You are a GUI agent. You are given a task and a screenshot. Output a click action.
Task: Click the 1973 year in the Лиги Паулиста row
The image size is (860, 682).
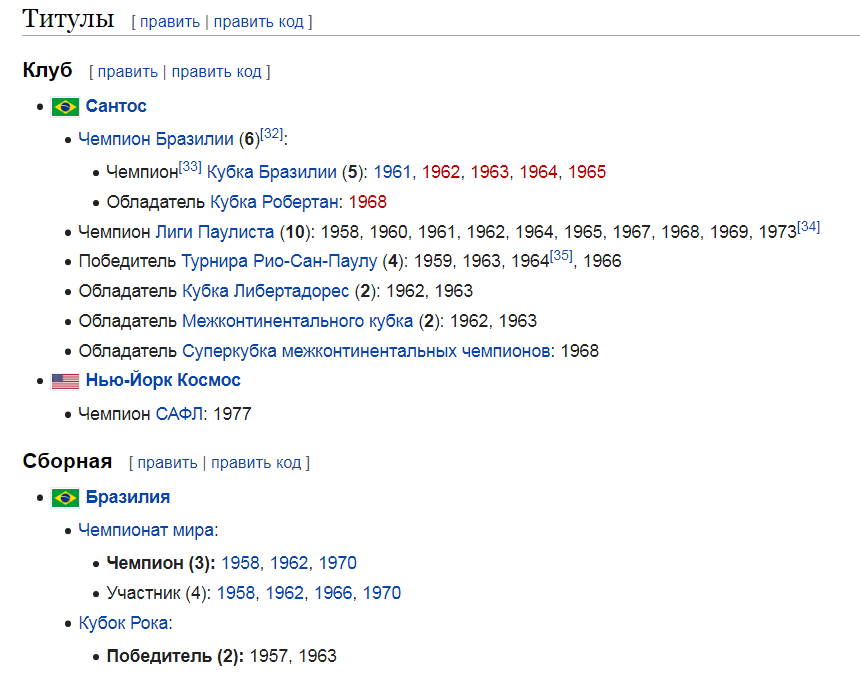point(778,233)
